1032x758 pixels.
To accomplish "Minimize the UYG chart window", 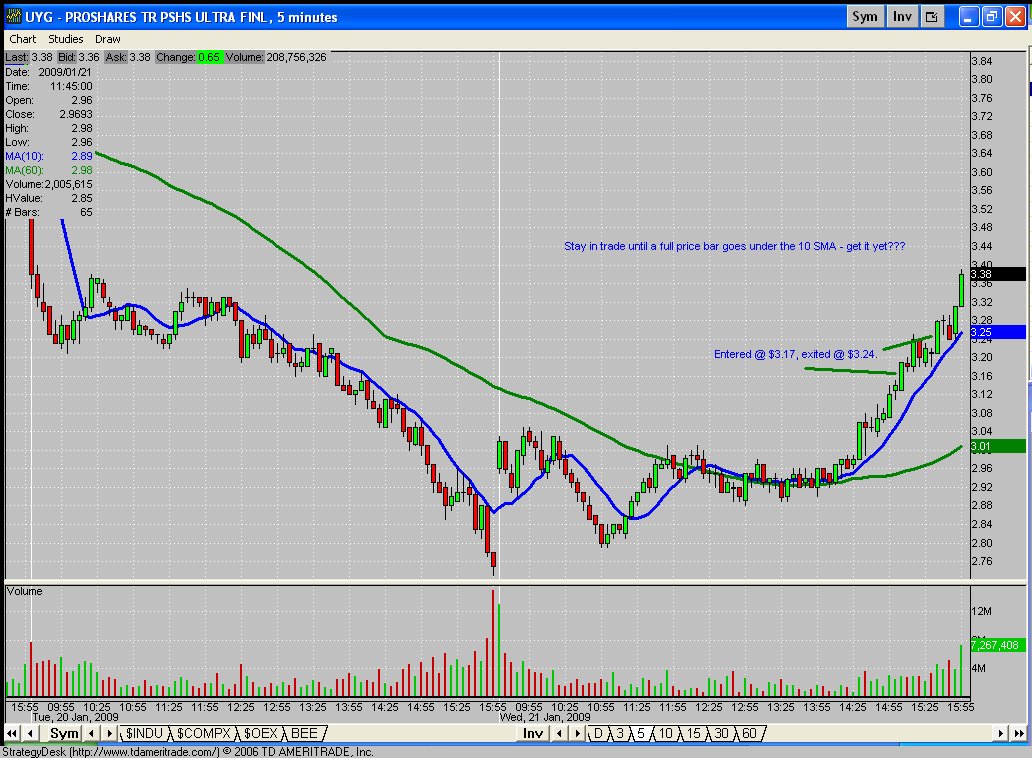I will [x=969, y=17].
